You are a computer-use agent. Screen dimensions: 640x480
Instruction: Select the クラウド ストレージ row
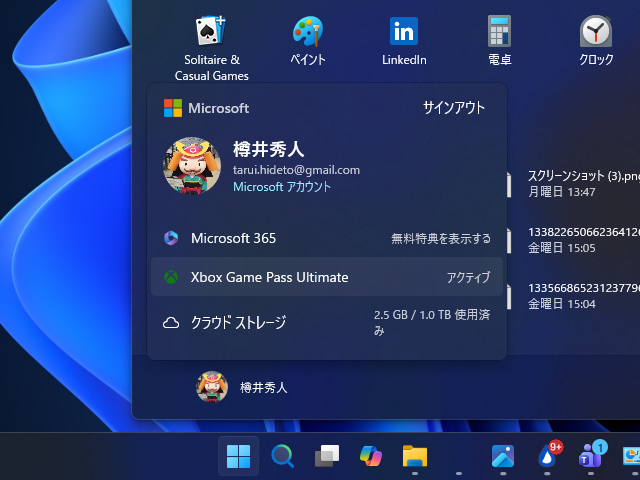327,322
